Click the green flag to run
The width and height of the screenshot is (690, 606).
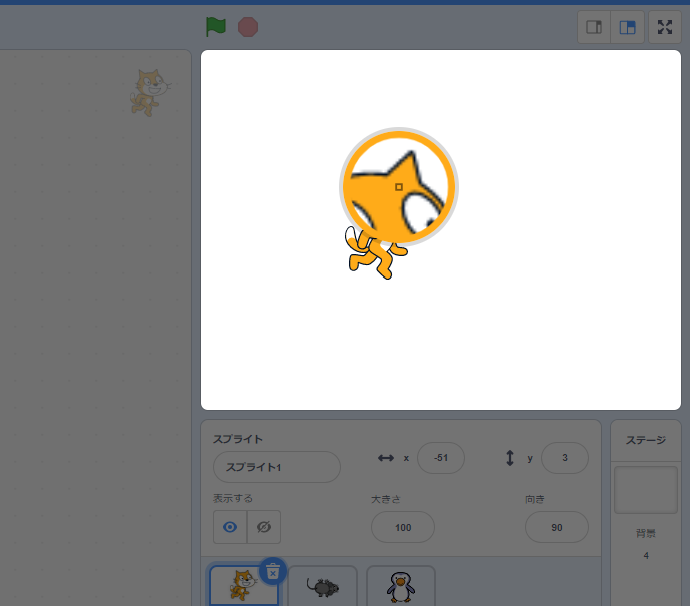pyautogui.click(x=216, y=27)
